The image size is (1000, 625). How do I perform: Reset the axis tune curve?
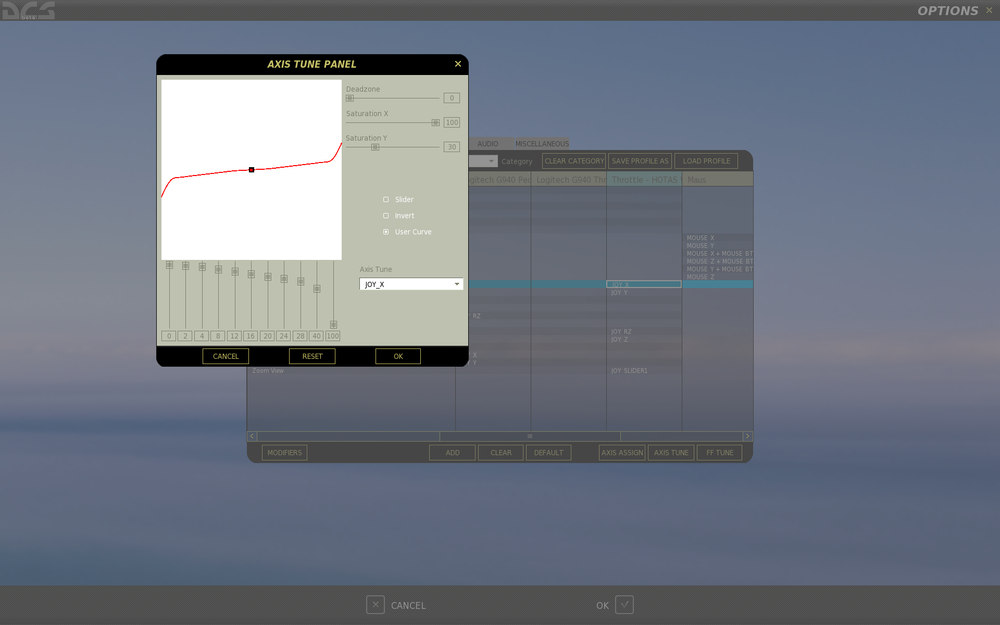coord(312,356)
